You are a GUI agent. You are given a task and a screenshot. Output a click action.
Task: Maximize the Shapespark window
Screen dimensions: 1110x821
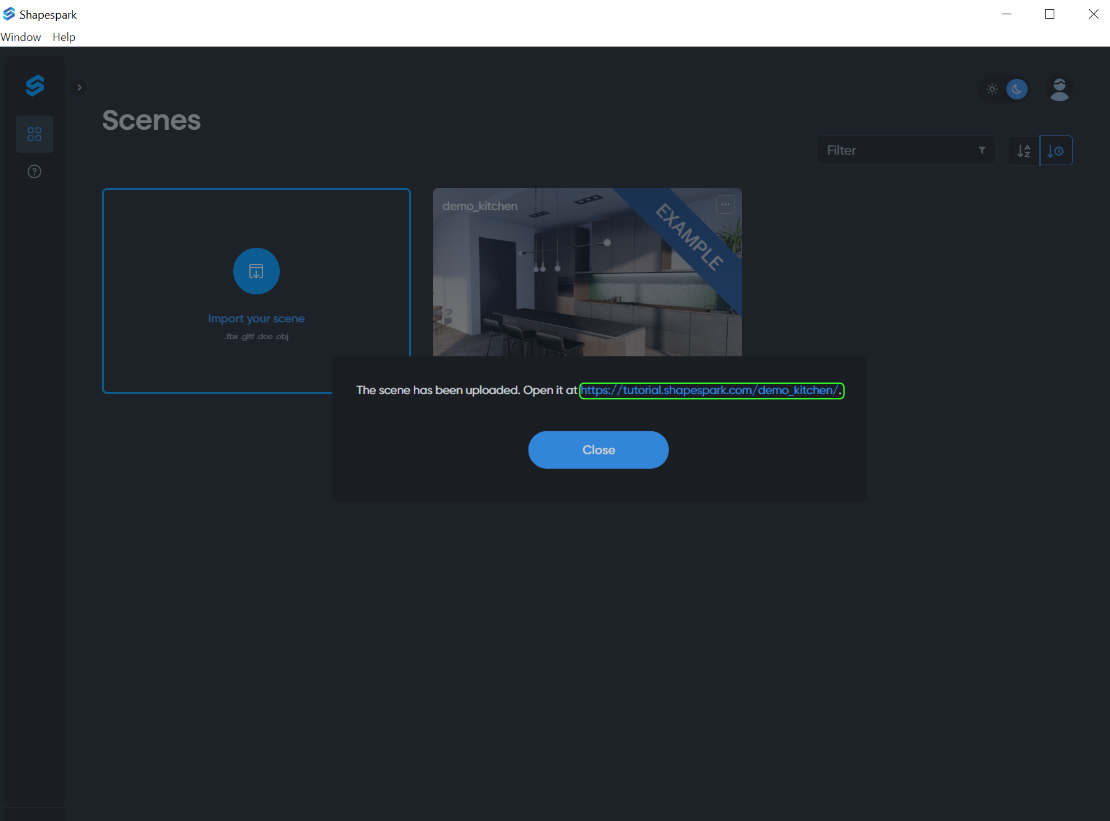[x=1049, y=14]
